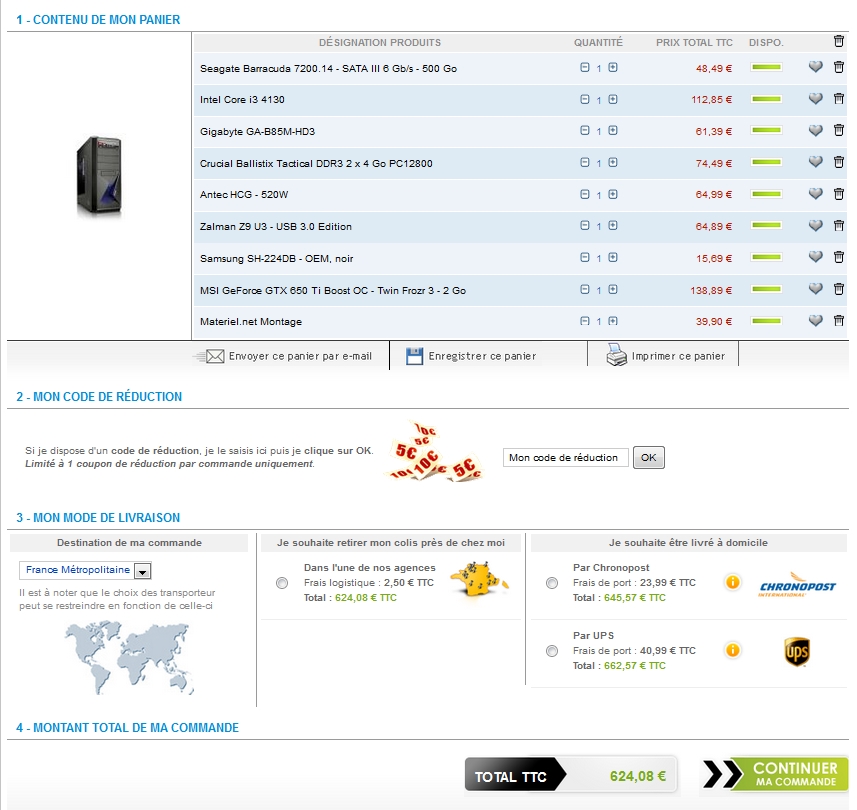Remove Antec HCG - 520W from cart
This screenshot has height=810, width=857.
(x=838, y=193)
